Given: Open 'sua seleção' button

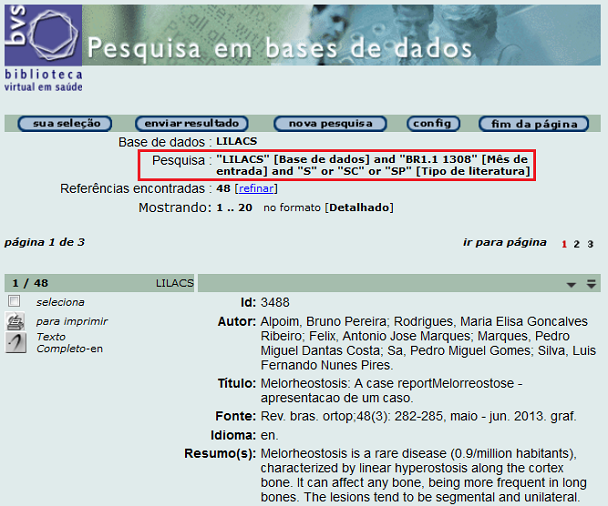Looking at the screenshot, I should pyautogui.click(x=65, y=124).
